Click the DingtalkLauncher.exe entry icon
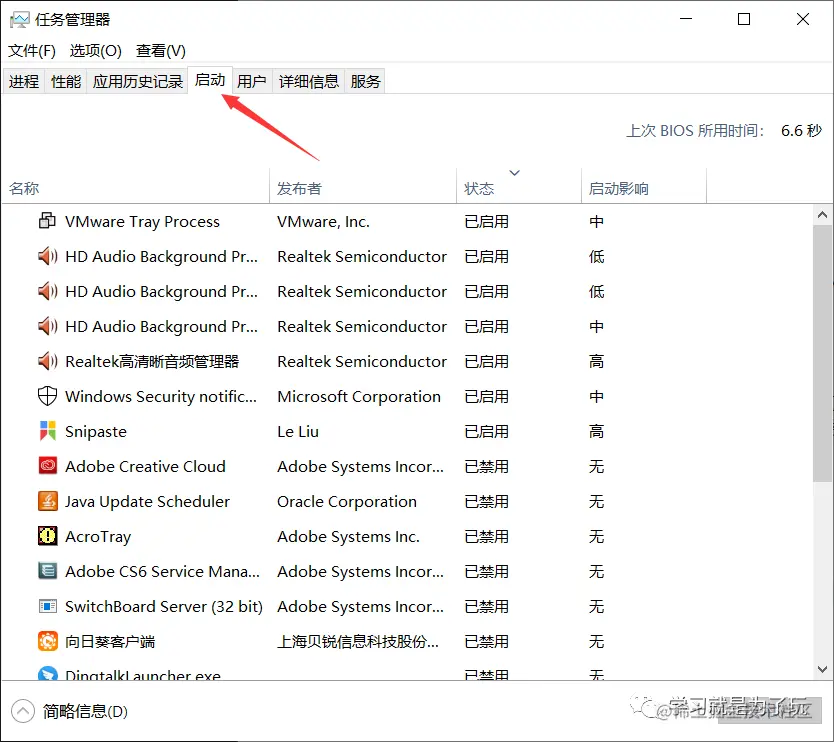Image resolution: width=834 pixels, height=742 pixels. pos(47,674)
